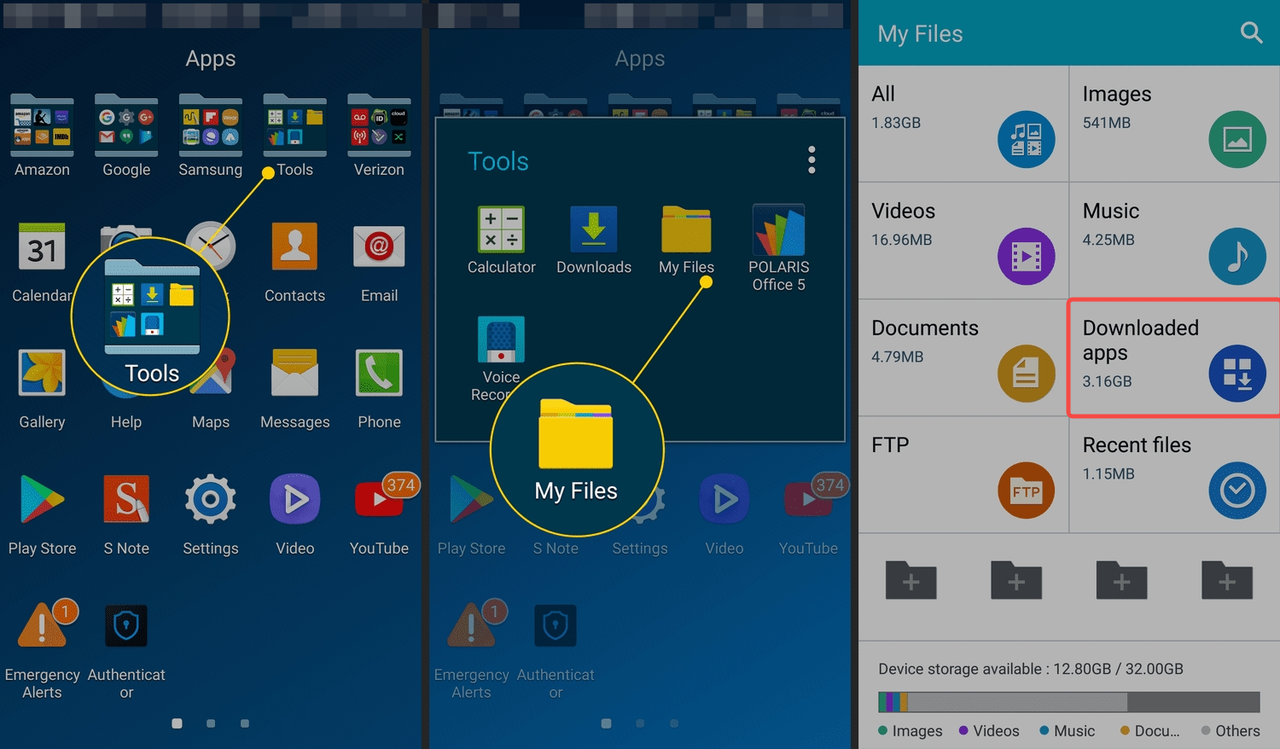Open the Tools folder three-dot options menu

click(812, 160)
